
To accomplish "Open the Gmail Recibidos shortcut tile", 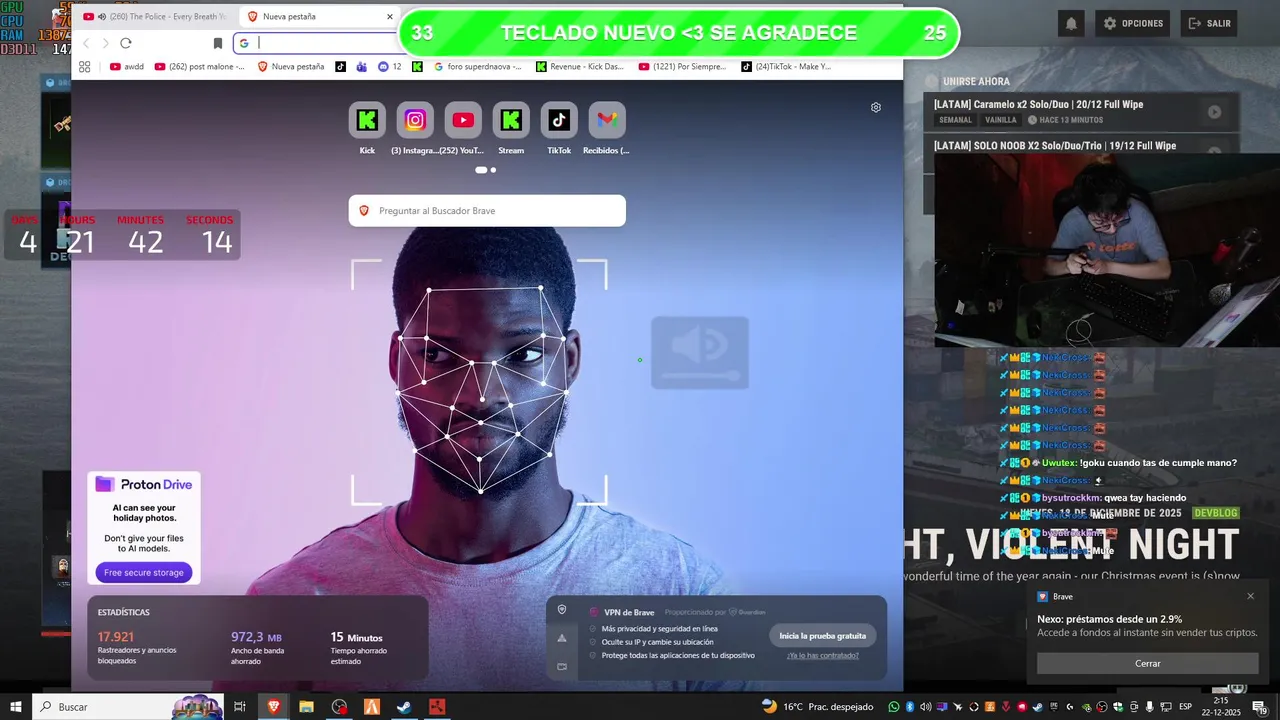I will point(607,120).
